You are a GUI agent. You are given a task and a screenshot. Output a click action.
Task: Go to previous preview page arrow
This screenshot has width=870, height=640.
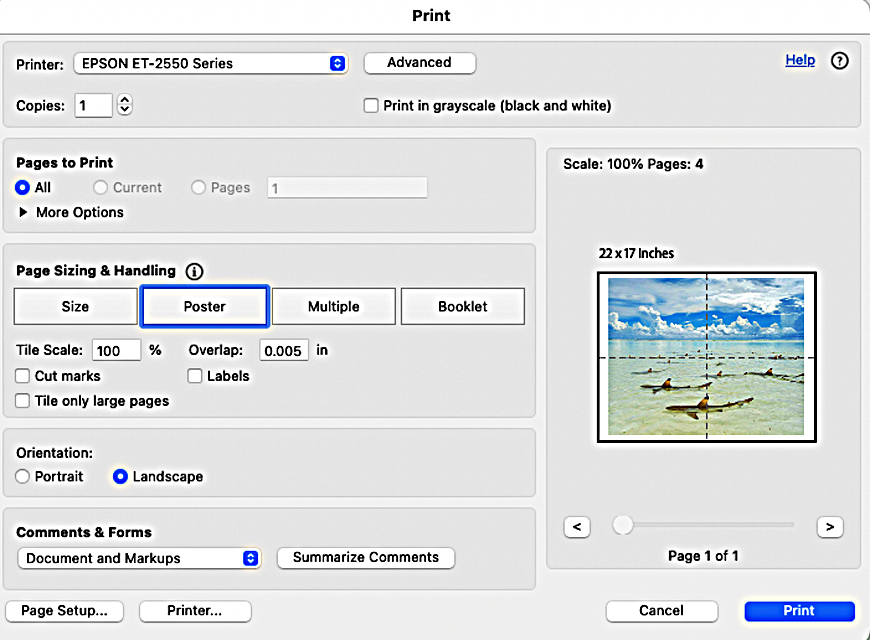click(575, 526)
